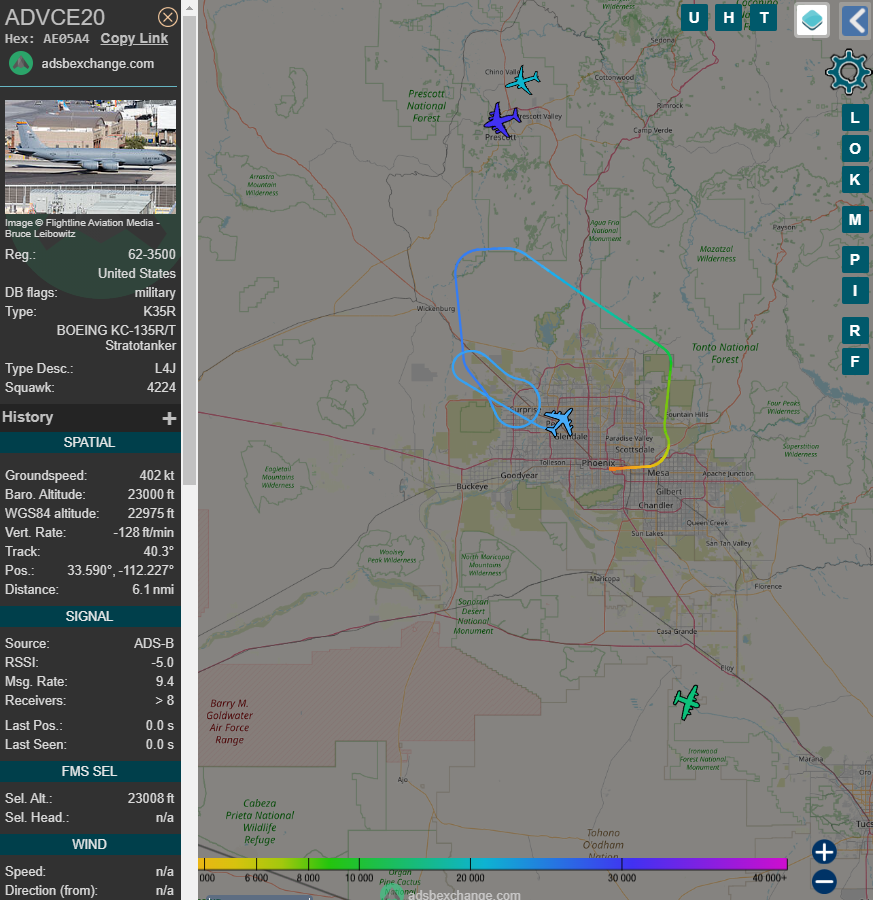Image resolution: width=873 pixels, height=900 pixels.
Task: Copy link to this aircraft
Action: (x=134, y=38)
